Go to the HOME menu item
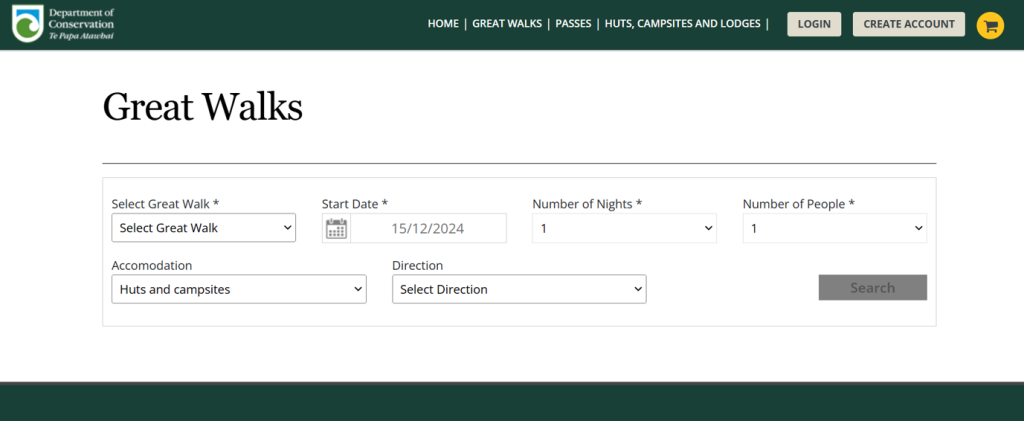Screen dimensions: 1024x421 pyautogui.click(x=442, y=24)
